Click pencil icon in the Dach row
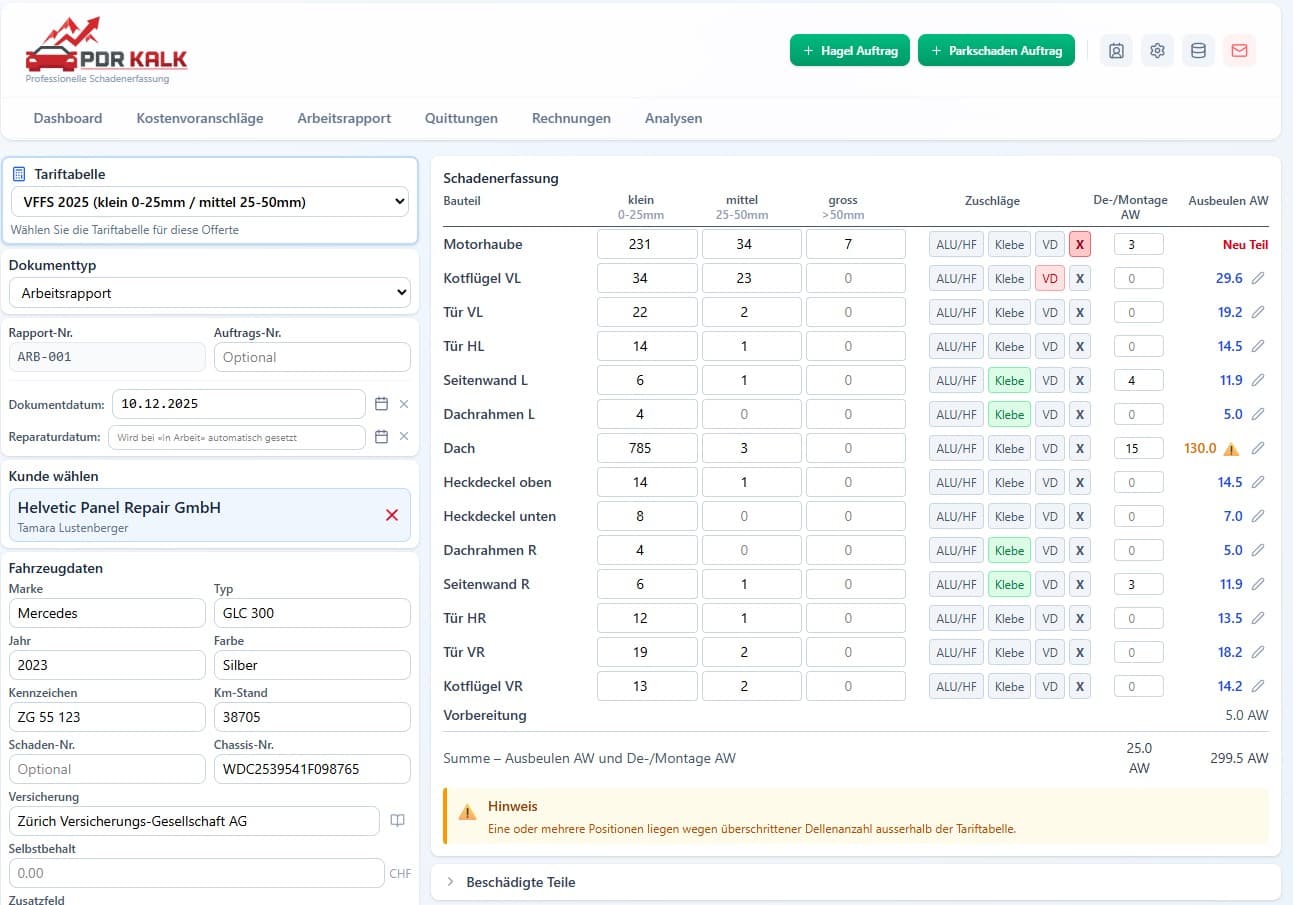The height and width of the screenshot is (905, 1293). click(1258, 449)
